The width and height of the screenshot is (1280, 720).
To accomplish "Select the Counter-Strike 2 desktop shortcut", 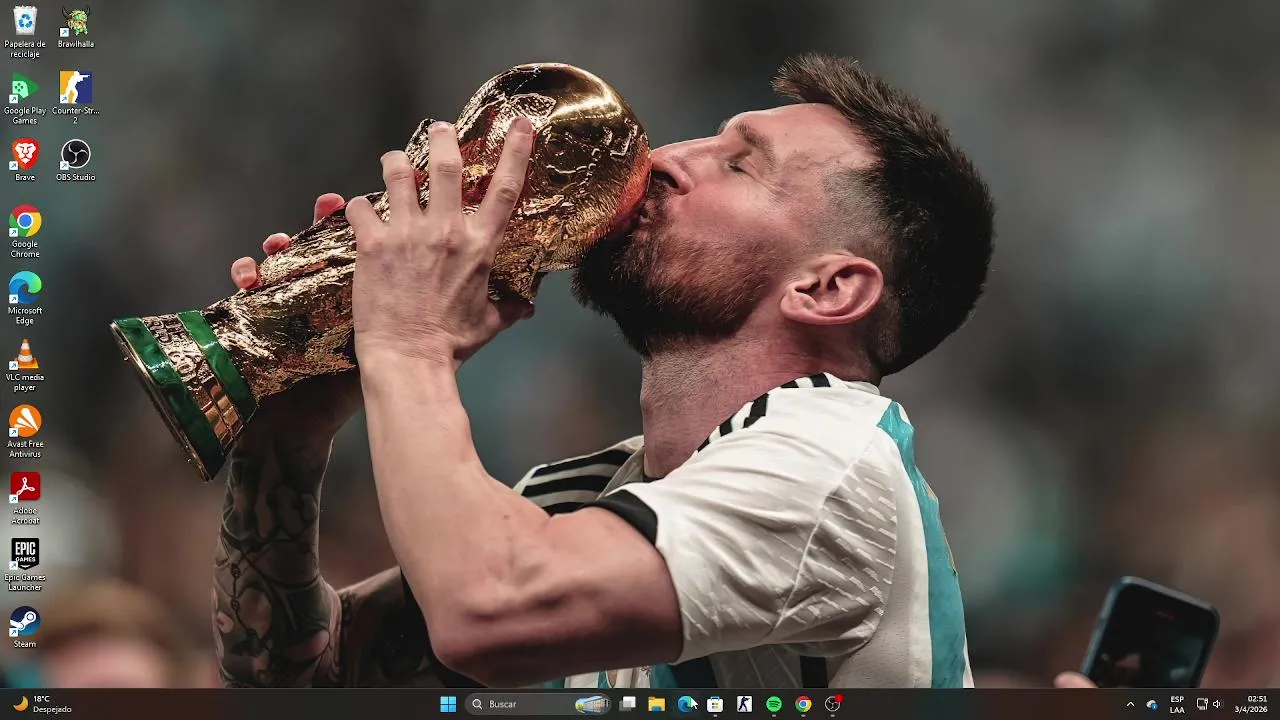I will pyautogui.click(x=76, y=99).
